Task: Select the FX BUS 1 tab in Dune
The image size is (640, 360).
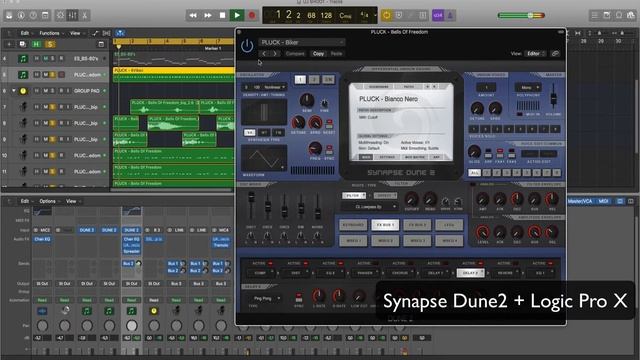Action: pyautogui.click(x=385, y=225)
